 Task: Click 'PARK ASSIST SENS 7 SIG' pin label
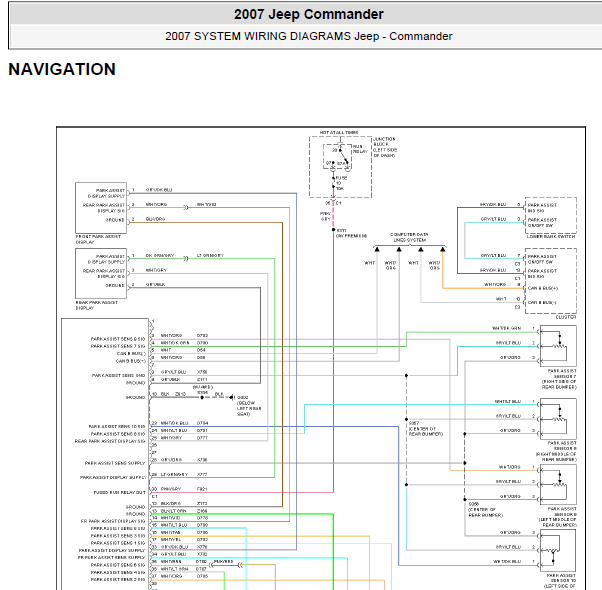[118, 346]
